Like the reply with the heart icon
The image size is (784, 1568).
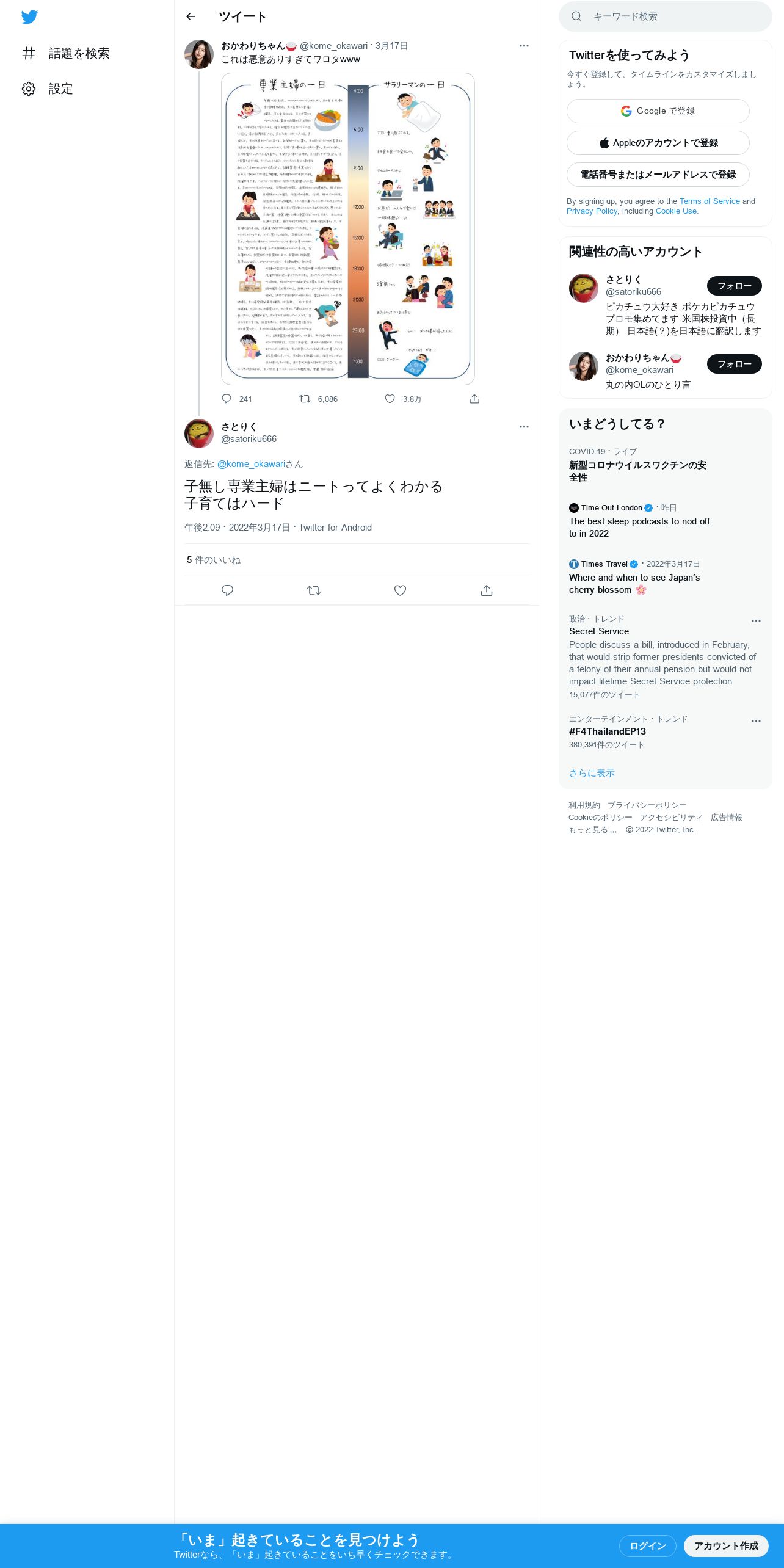pos(400,590)
